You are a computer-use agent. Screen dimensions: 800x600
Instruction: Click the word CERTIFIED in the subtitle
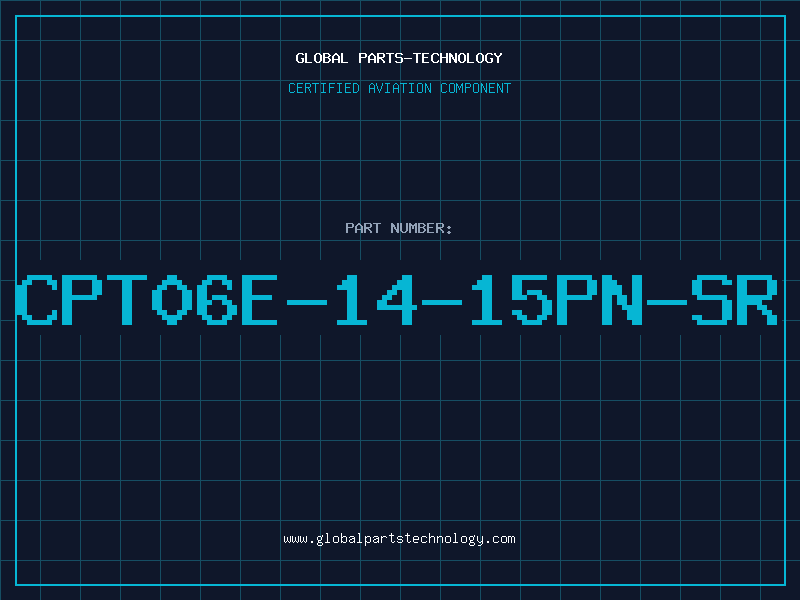(324, 88)
